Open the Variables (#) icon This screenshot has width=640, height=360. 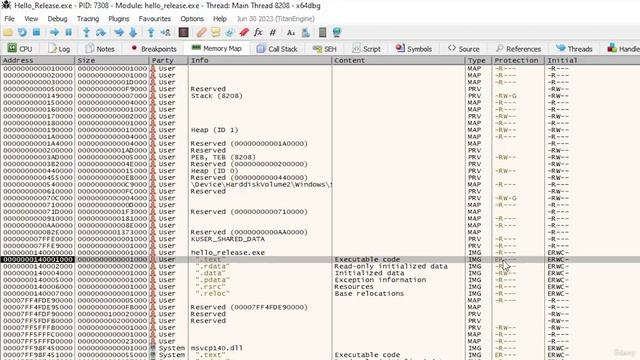[273, 32]
